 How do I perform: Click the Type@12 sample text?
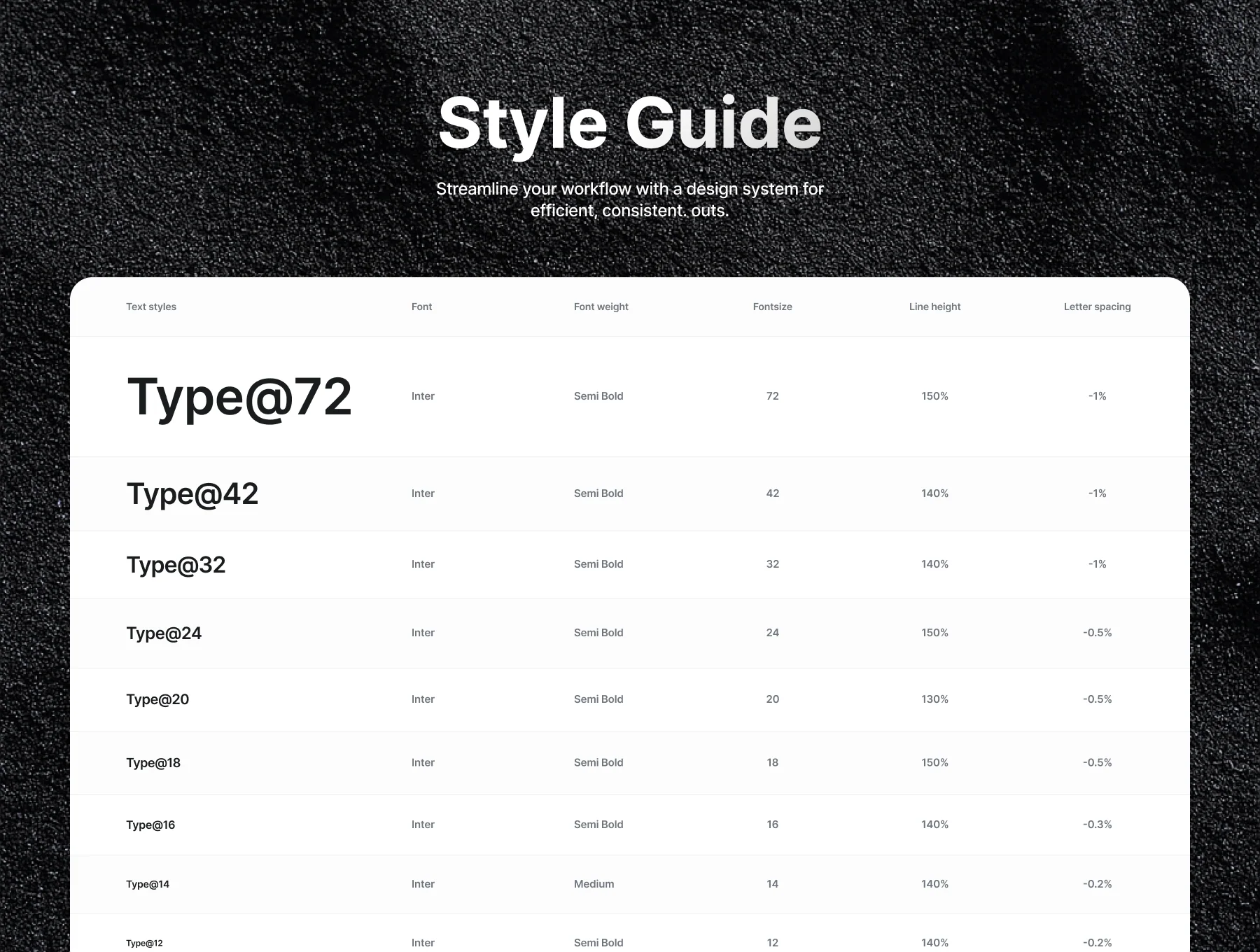(144, 943)
